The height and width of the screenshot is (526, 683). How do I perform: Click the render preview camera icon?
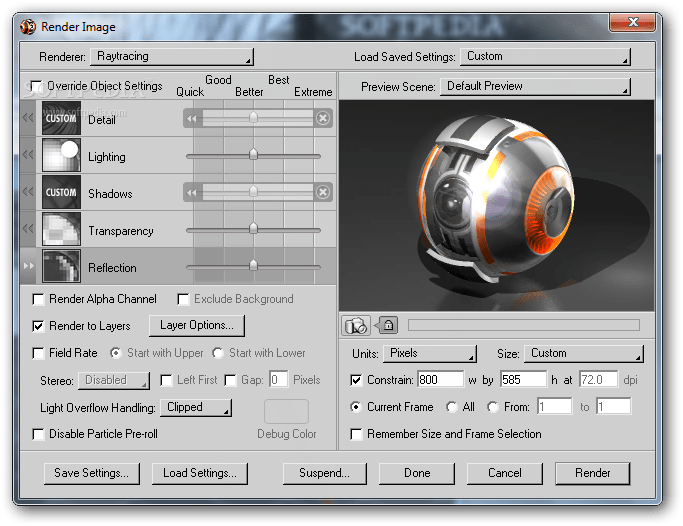[356, 326]
